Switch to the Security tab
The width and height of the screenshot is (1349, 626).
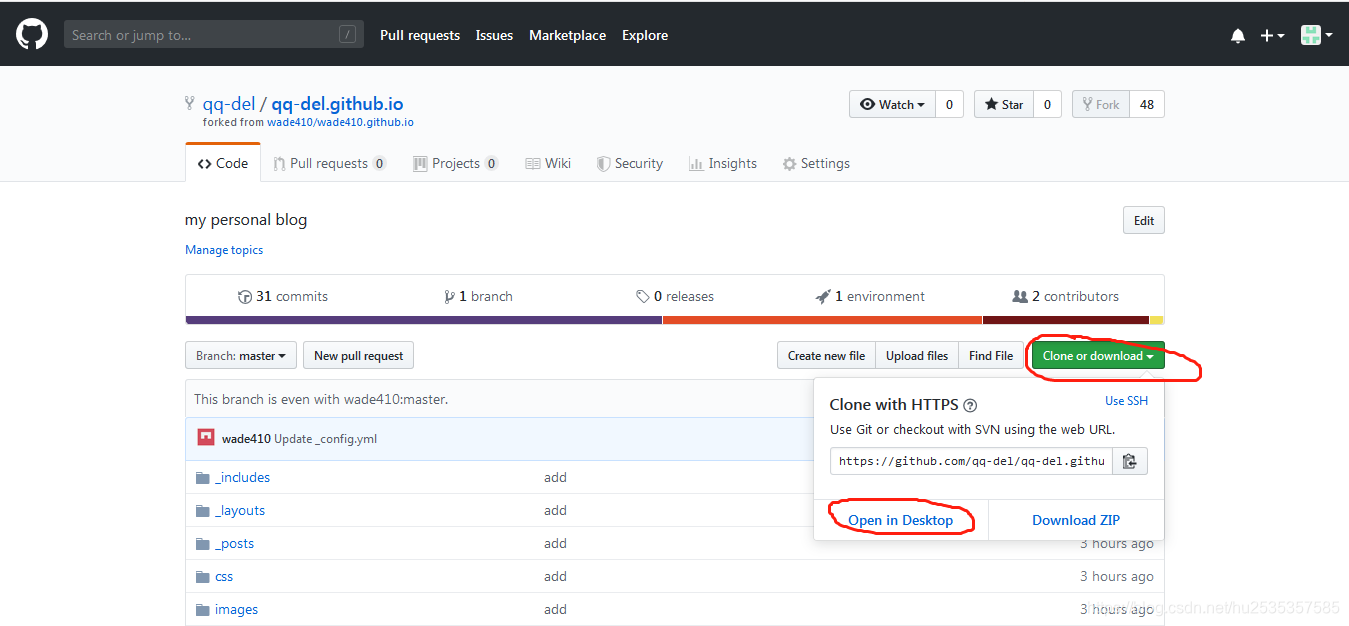(629, 163)
